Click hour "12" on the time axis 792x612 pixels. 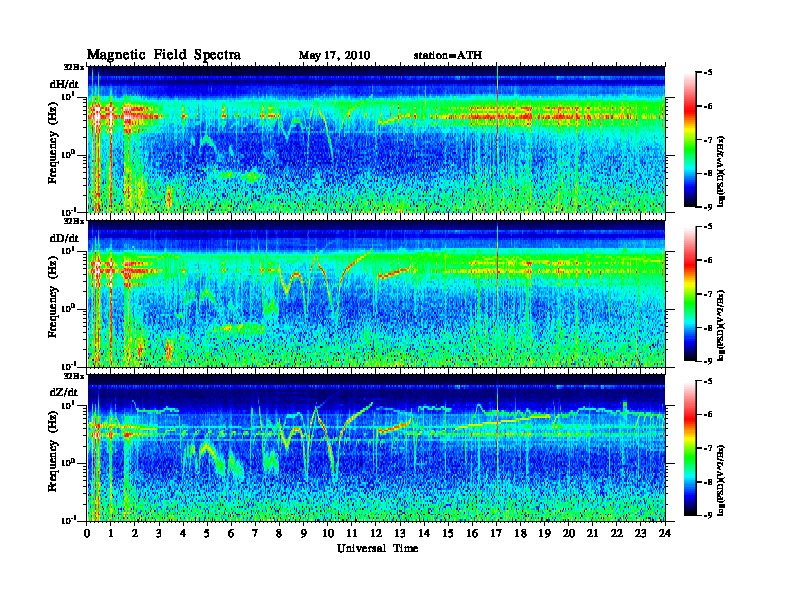coord(376,534)
